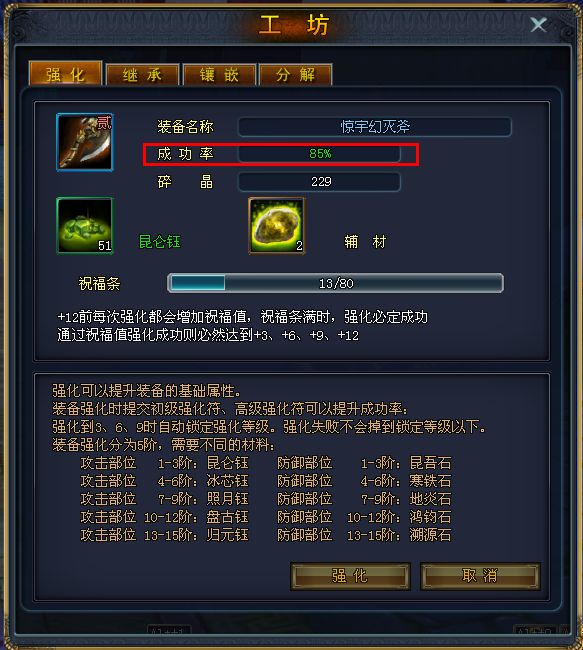The image size is (583, 650).
Task: Click the green 昆仑钰 material label
Action: click(160, 242)
